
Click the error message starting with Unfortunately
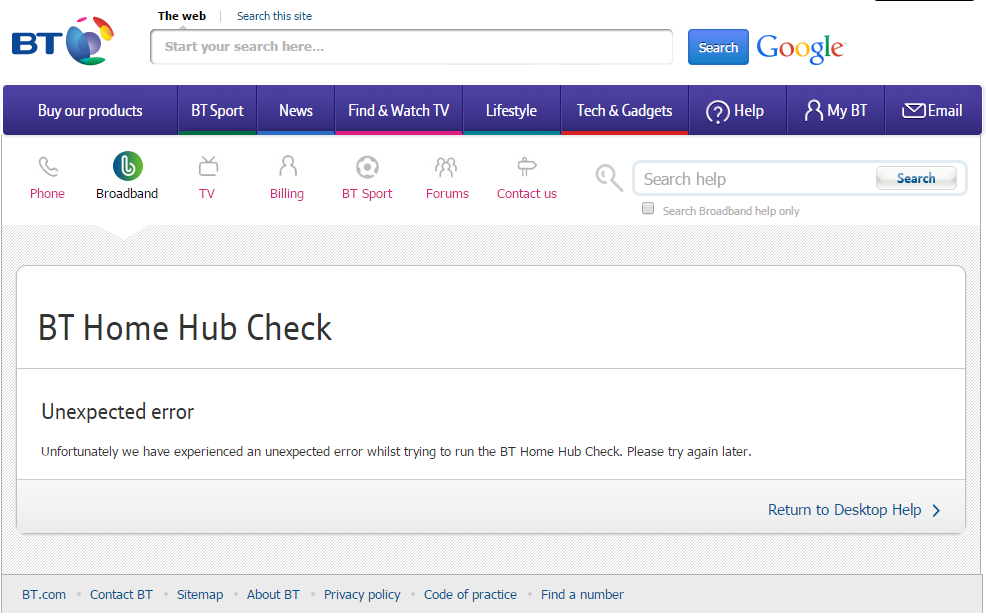point(396,452)
